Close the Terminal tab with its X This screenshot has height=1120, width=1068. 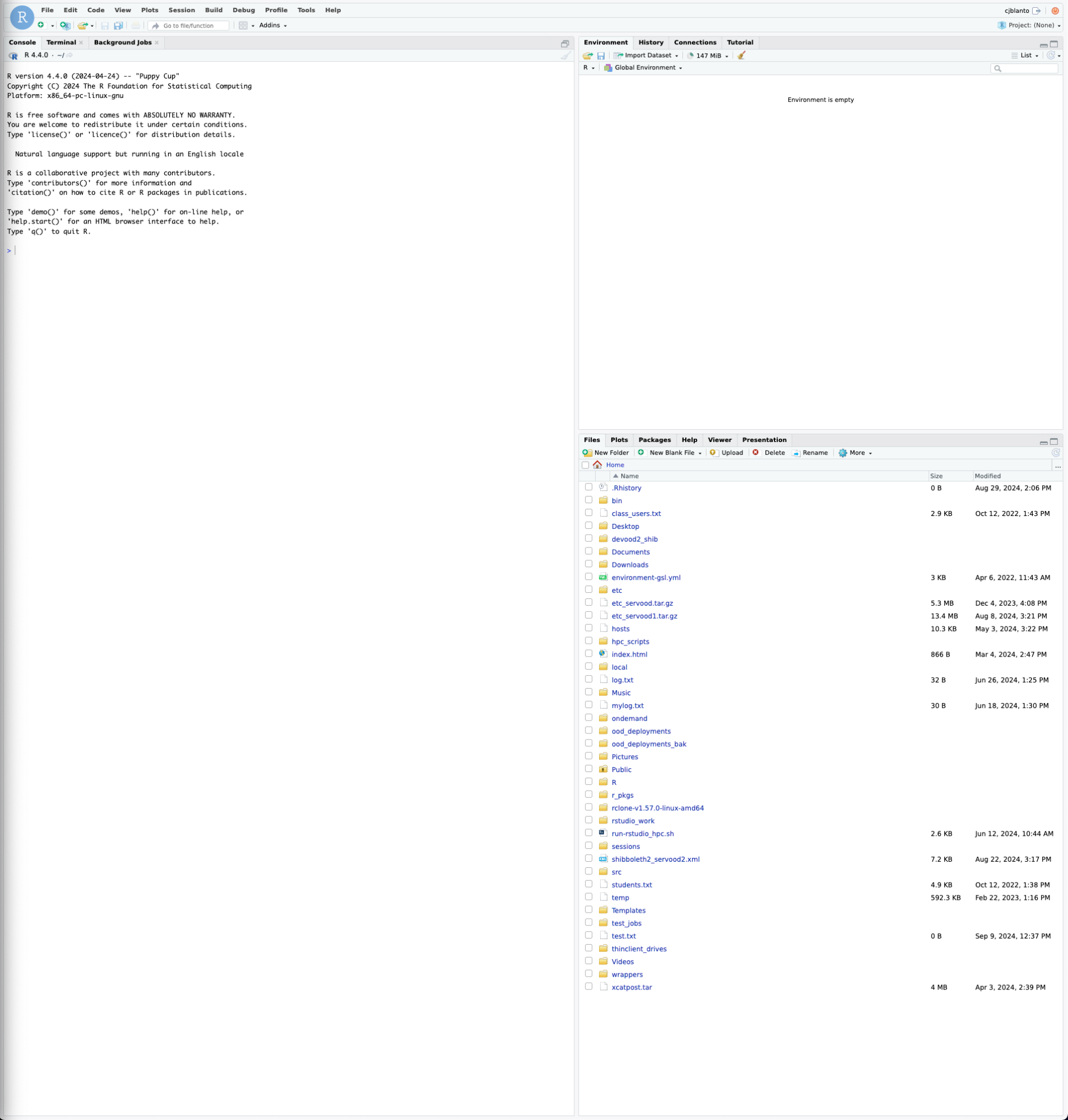pyautogui.click(x=81, y=43)
